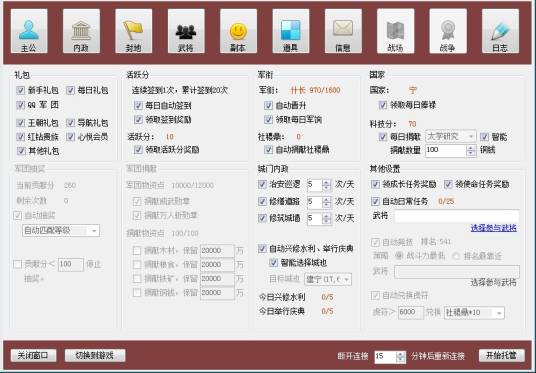The height and width of the screenshot is (373, 536).
Task: Click the 捐献数量 input field
Action: click(445, 151)
